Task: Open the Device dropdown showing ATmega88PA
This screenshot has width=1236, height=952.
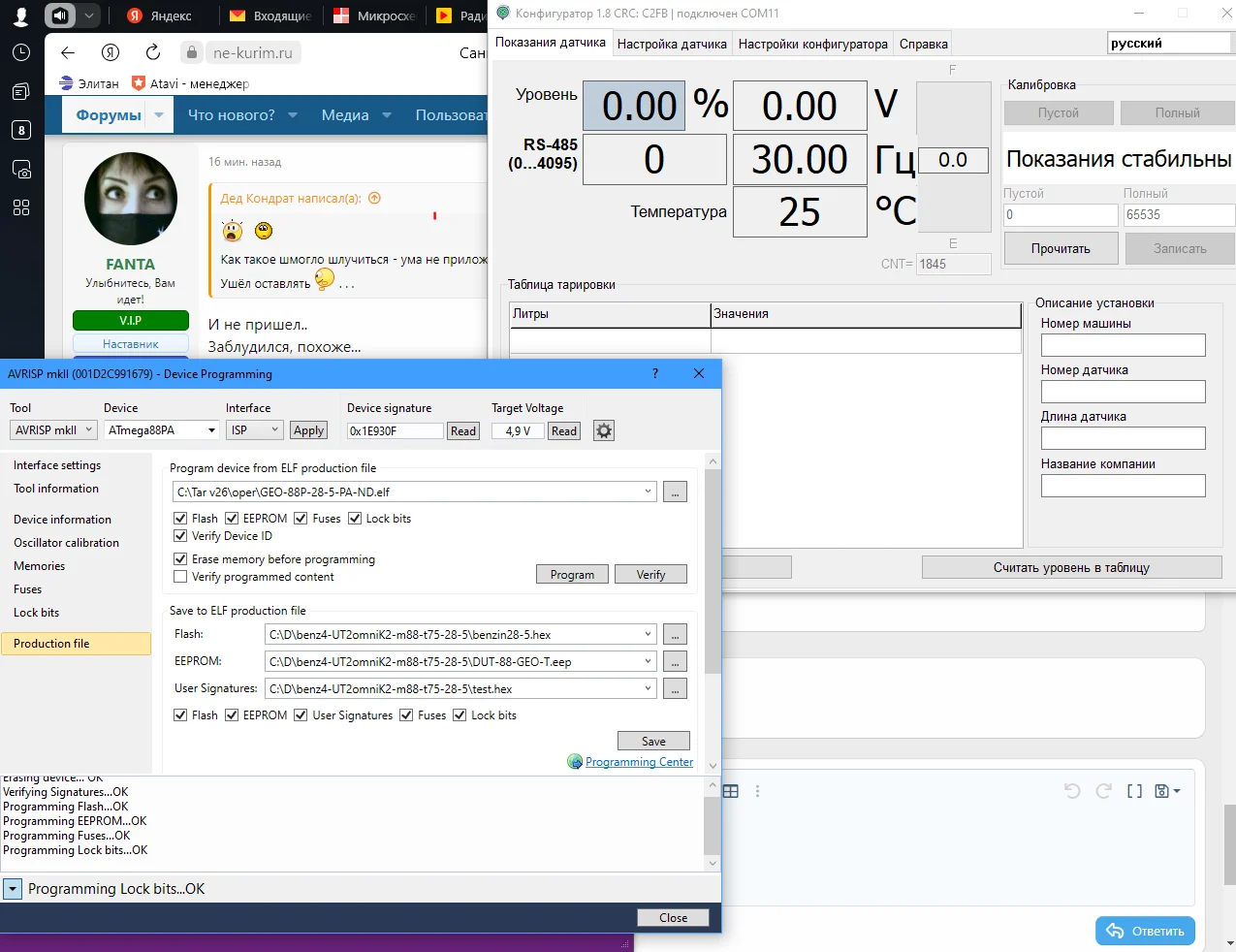Action: (x=162, y=430)
